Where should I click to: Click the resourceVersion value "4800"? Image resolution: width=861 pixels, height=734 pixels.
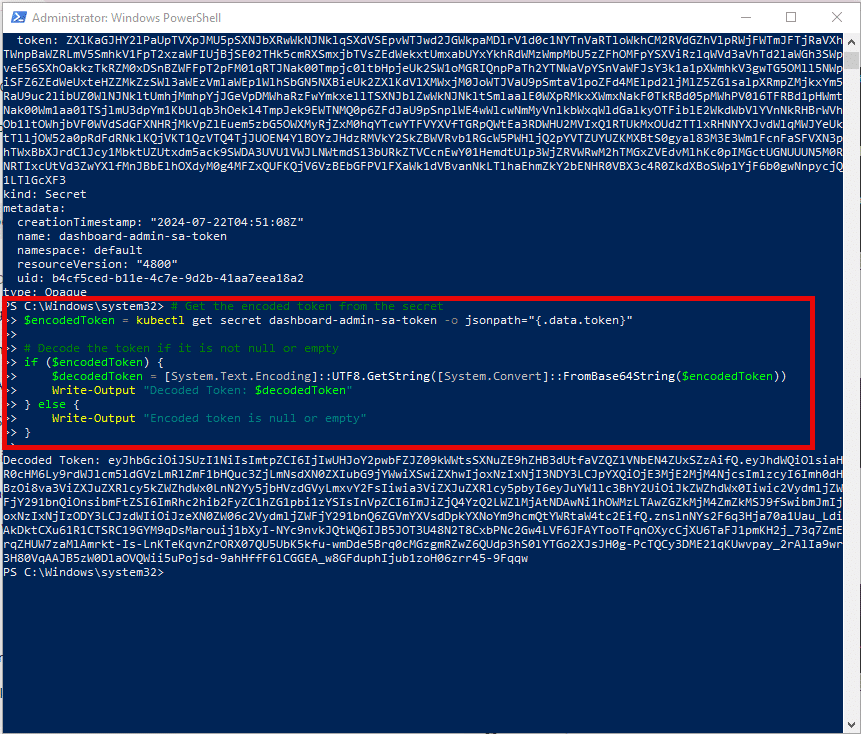[x=157, y=265]
